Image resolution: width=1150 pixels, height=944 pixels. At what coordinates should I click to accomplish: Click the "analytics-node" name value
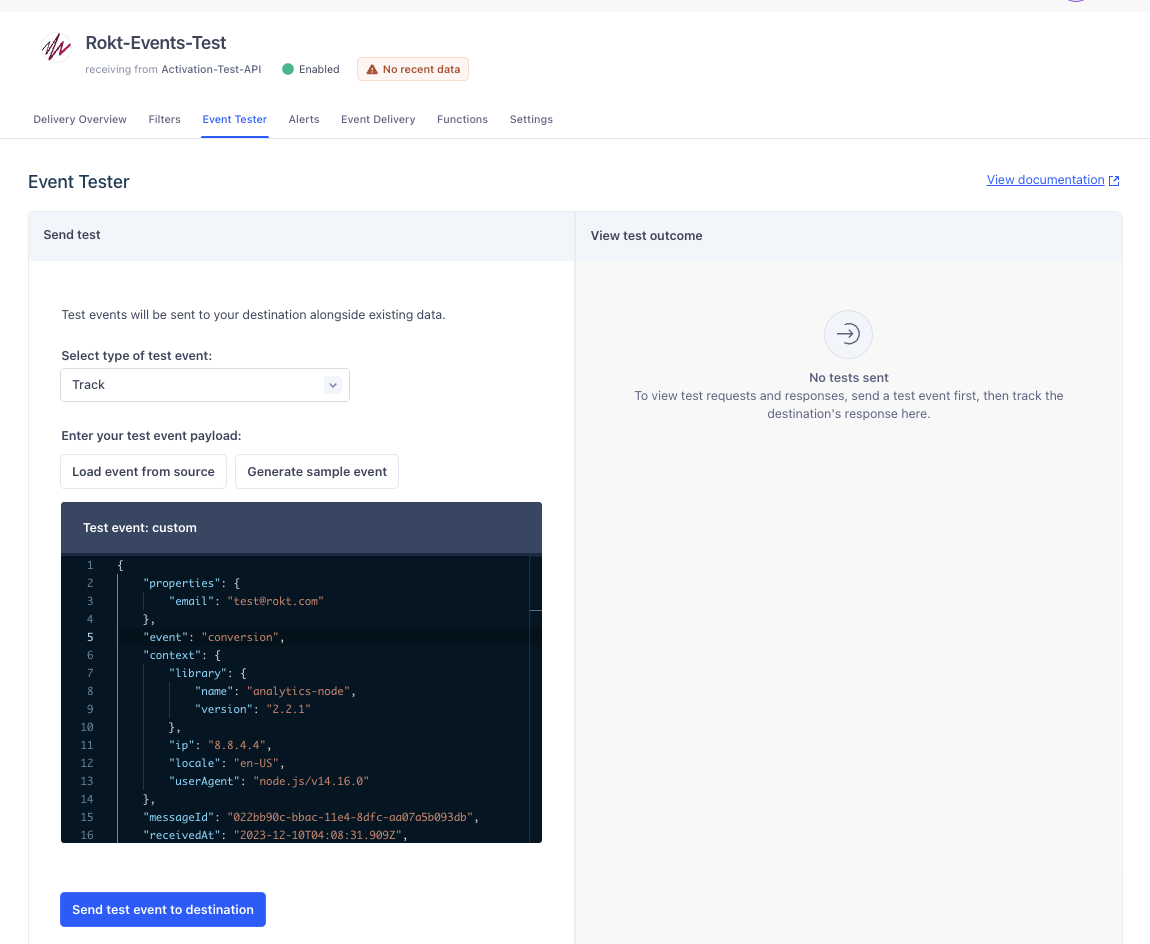pyautogui.click(x=298, y=691)
